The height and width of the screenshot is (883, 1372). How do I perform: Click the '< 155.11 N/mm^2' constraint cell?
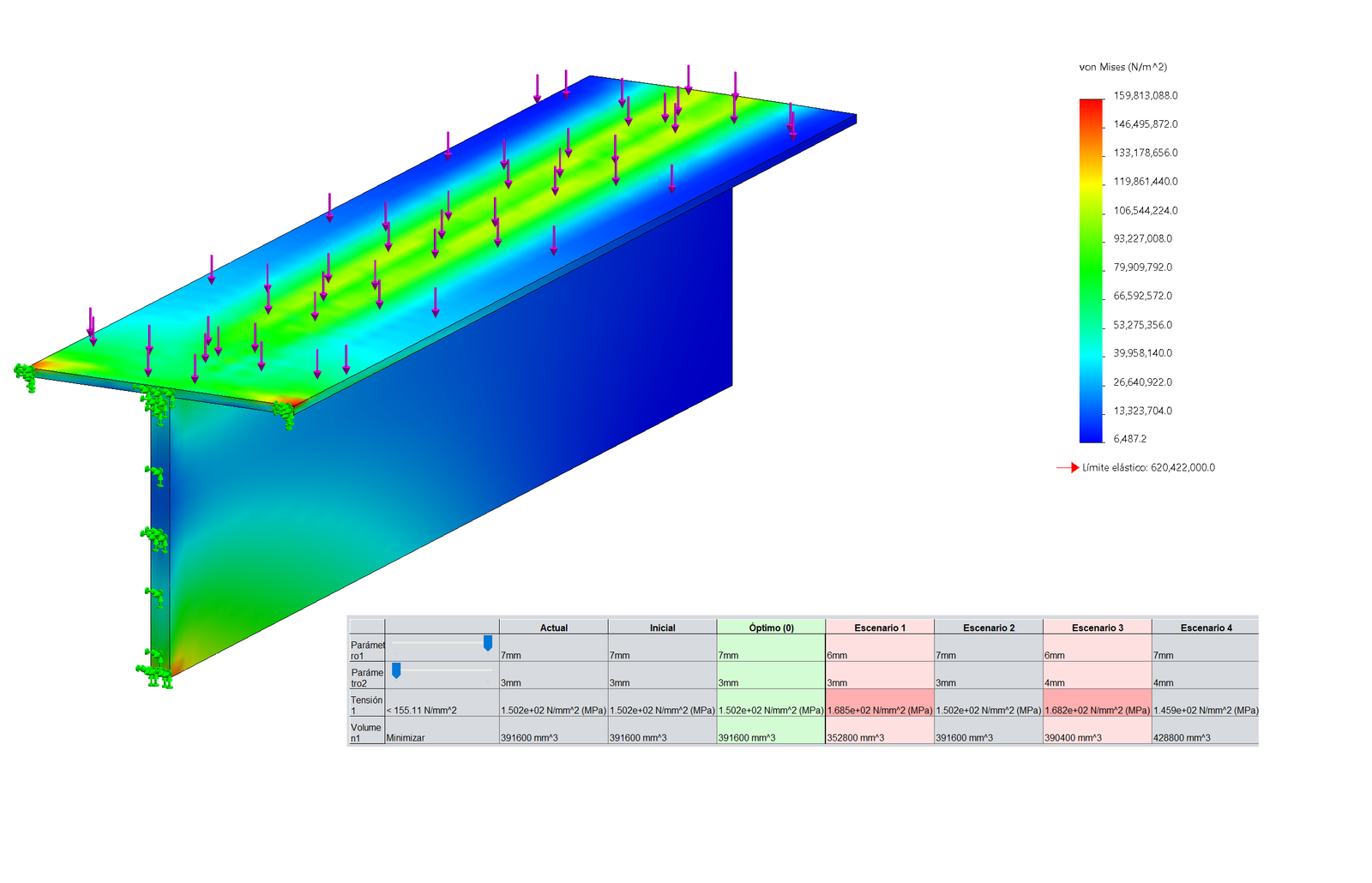(x=442, y=705)
